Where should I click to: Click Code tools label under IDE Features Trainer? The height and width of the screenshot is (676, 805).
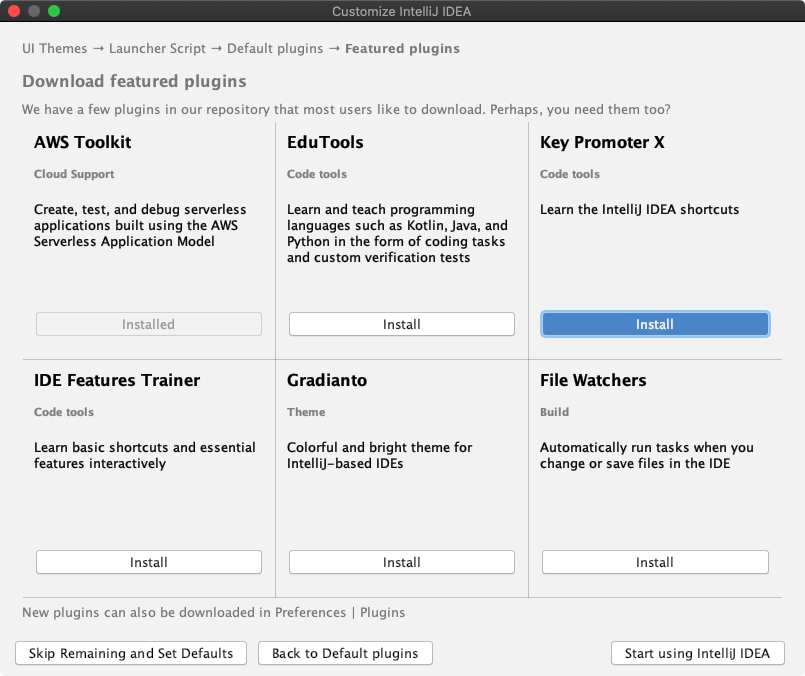64,412
